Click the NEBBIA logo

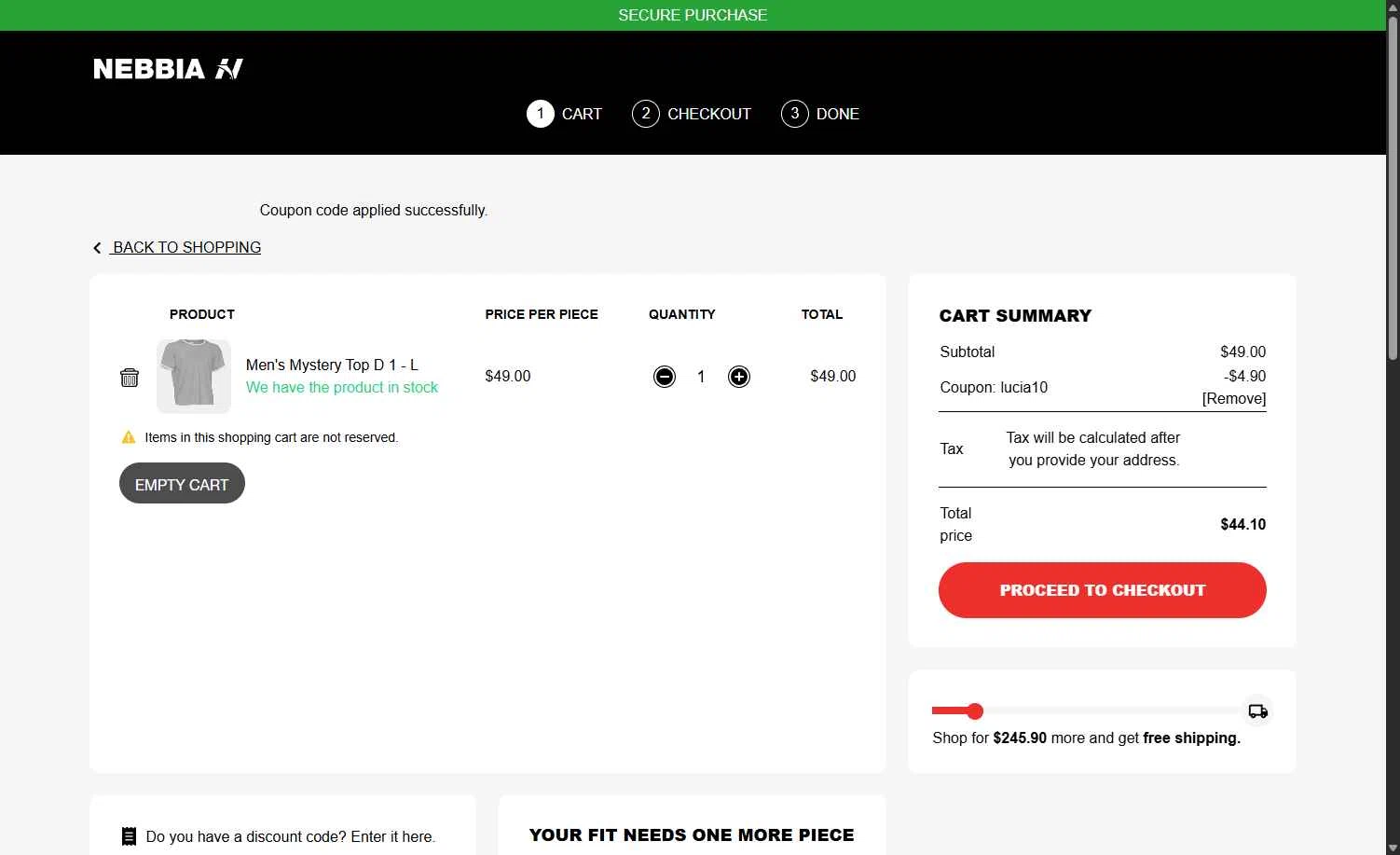point(168,69)
